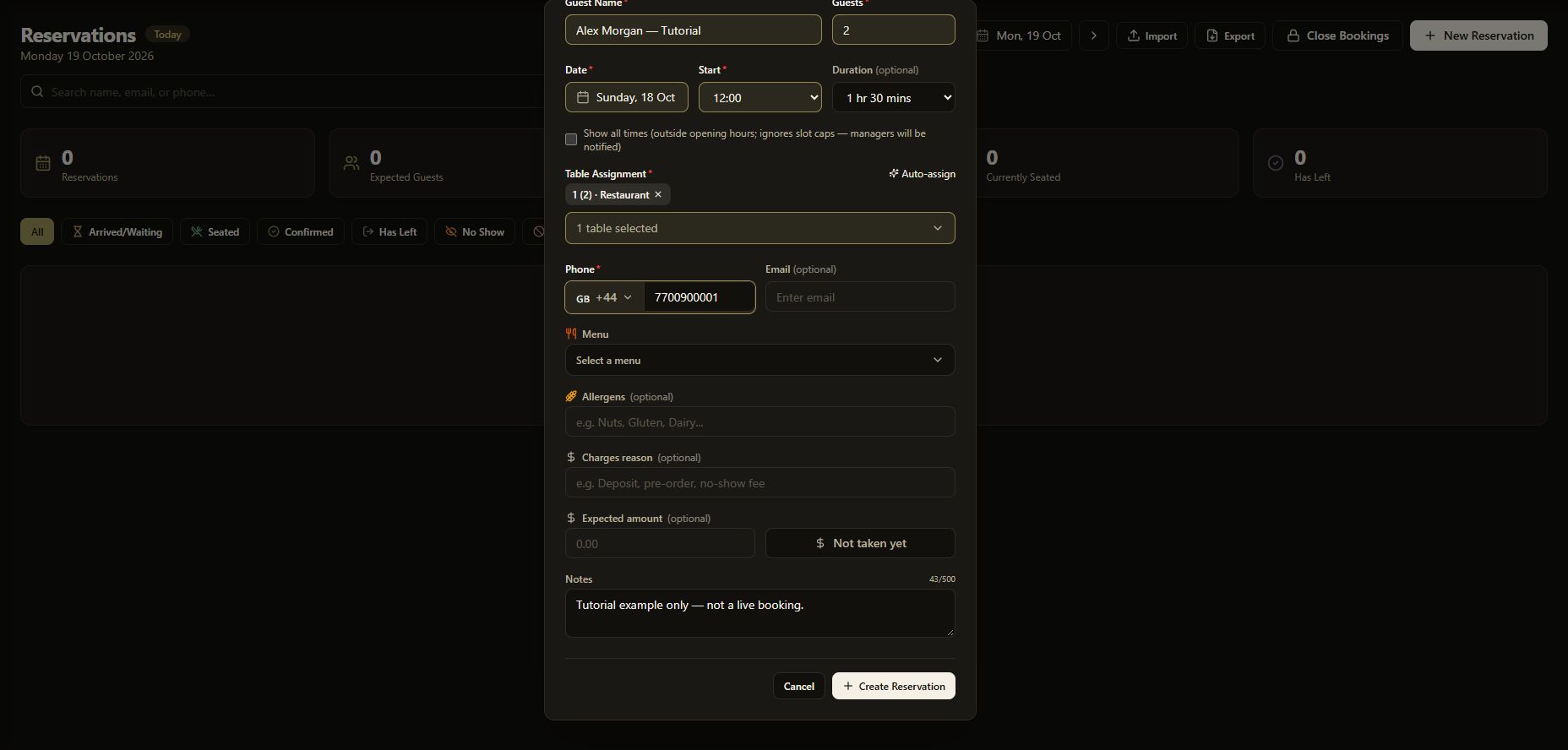The height and width of the screenshot is (750, 1568).
Task: Click the hourglass icon on Arrived/Waiting
Action: point(77,231)
